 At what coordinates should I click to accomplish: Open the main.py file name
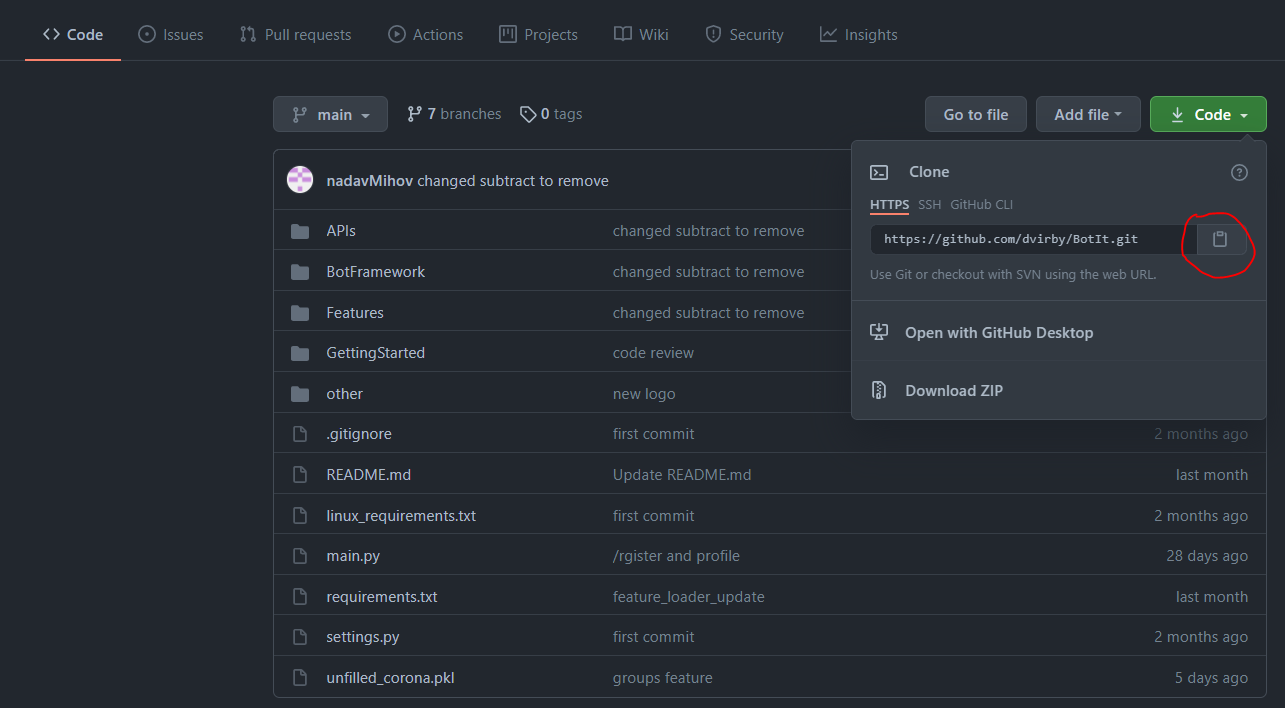click(x=353, y=556)
